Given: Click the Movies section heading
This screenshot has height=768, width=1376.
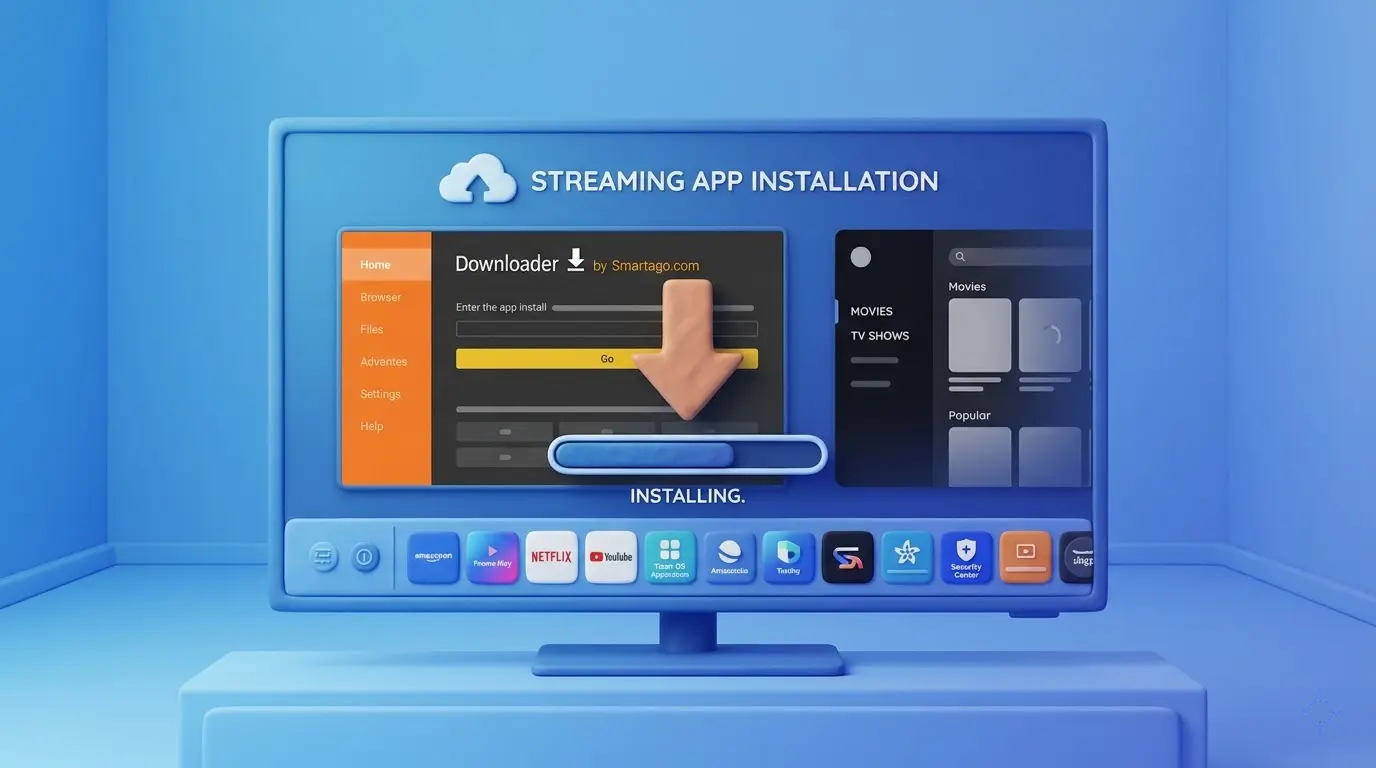Looking at the screenshot, I should pos(967,287).
